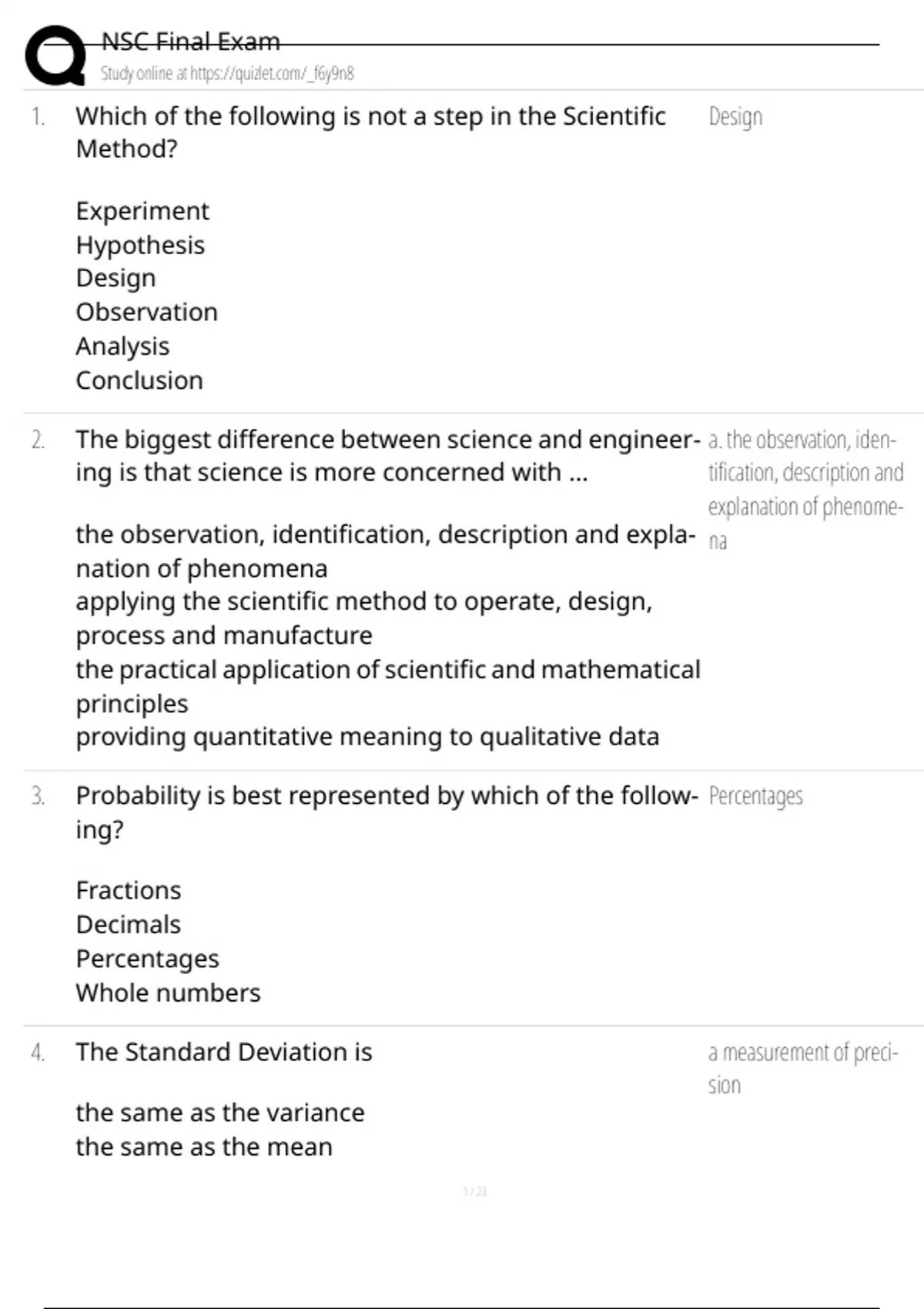This screenshot has width=924, height=1309.
Task: Select the Decimals answer option
Action: pos(129,924)
